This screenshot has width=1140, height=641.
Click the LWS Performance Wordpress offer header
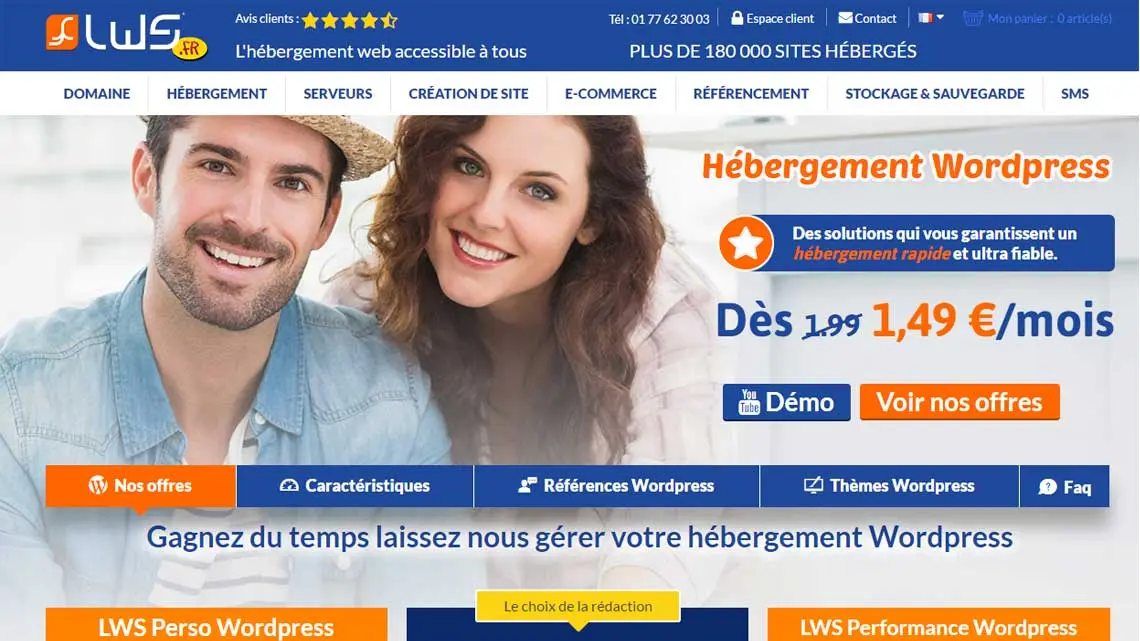(938, 624)
